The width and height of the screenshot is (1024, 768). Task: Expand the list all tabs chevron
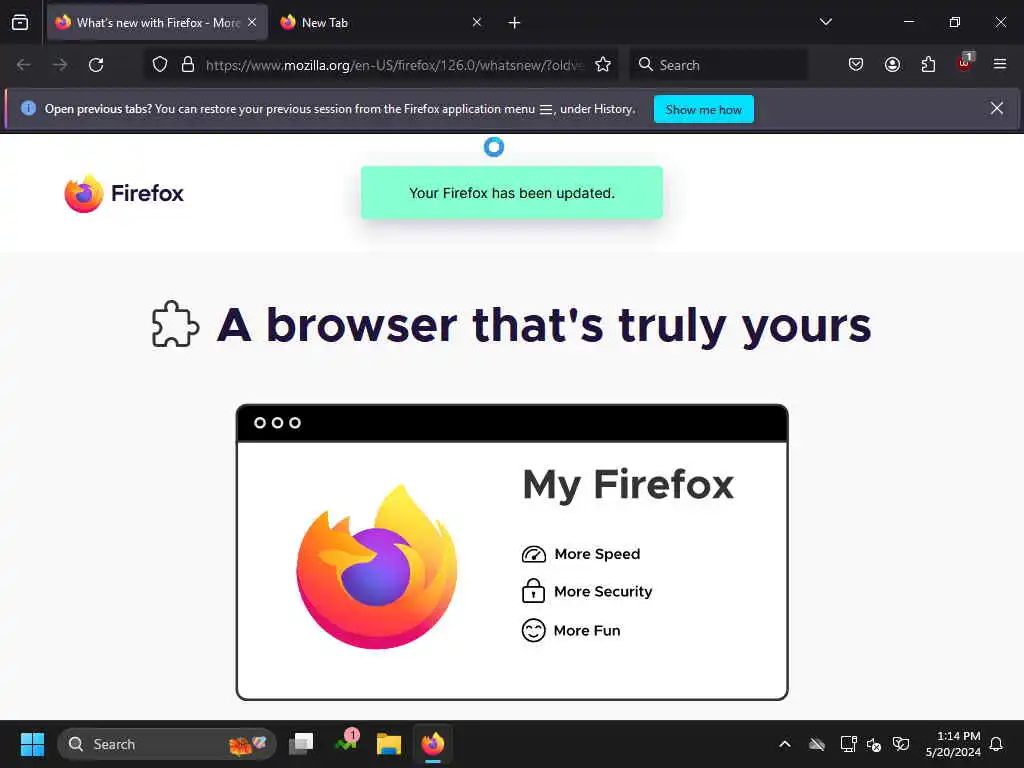point(825,22)
